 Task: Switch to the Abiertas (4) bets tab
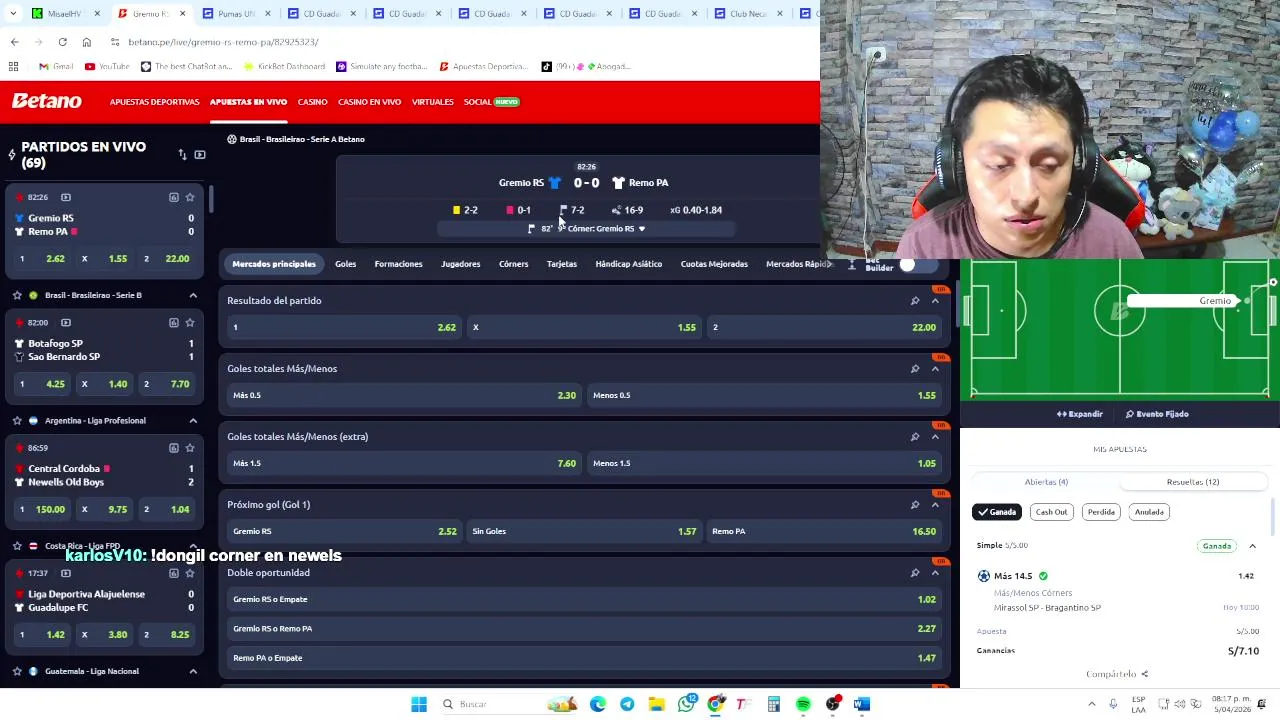click(x=1046, y=482)
